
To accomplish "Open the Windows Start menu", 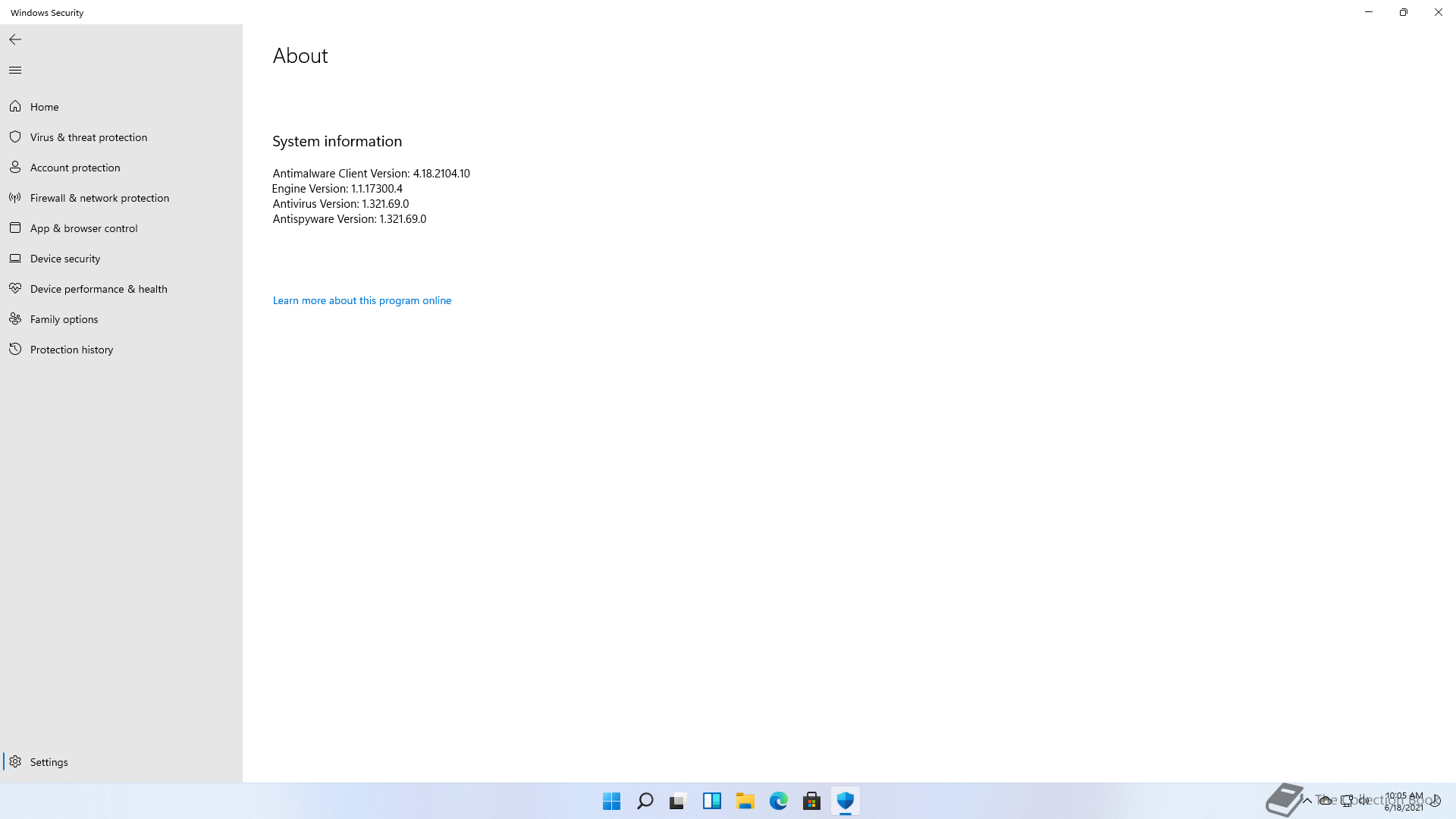I will (612, 801).
